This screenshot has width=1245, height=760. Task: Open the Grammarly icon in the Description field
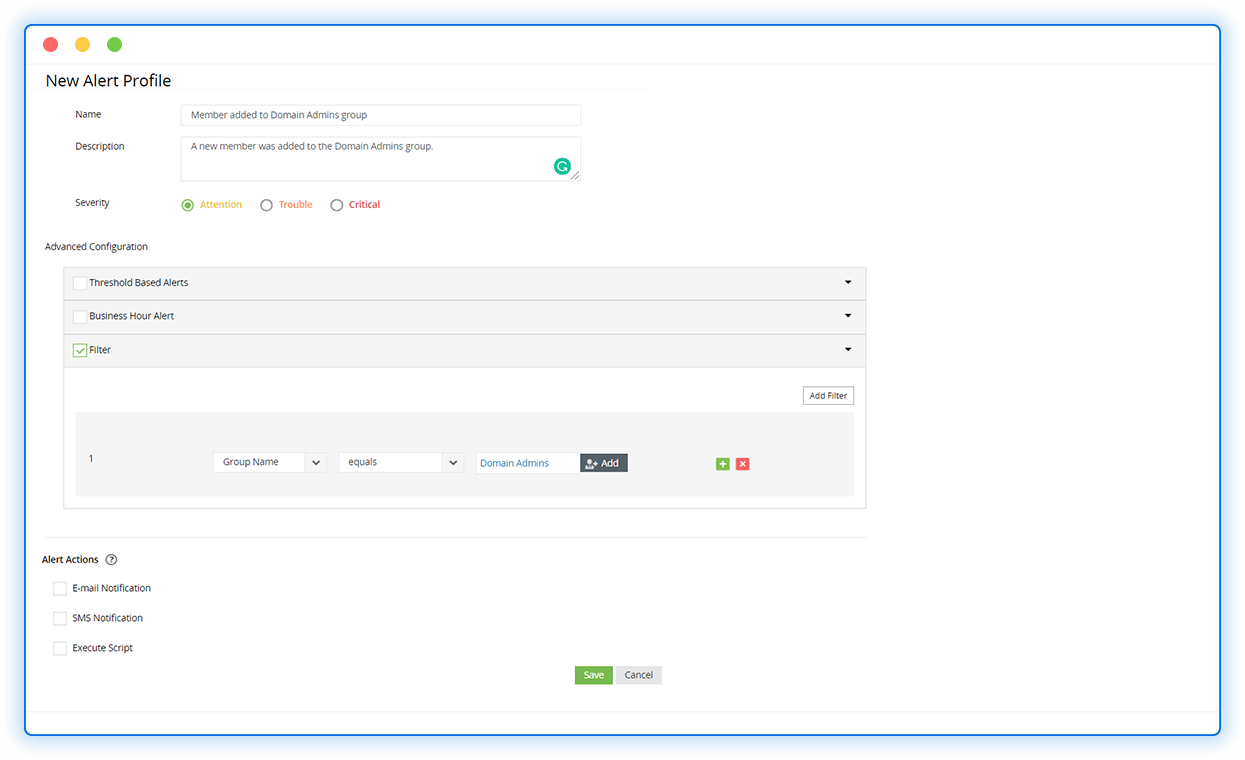562,166
